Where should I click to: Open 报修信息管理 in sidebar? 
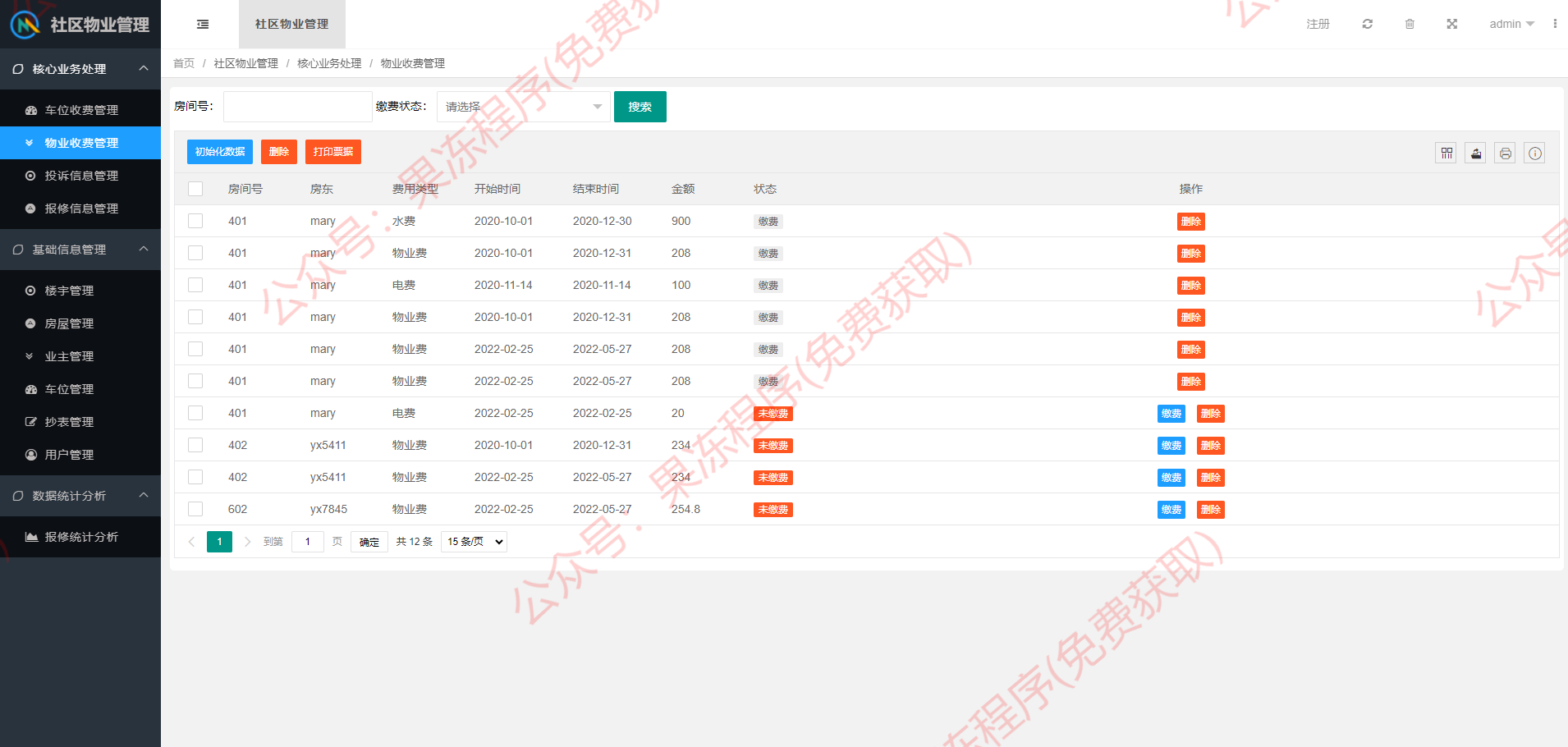coord(80,209)
